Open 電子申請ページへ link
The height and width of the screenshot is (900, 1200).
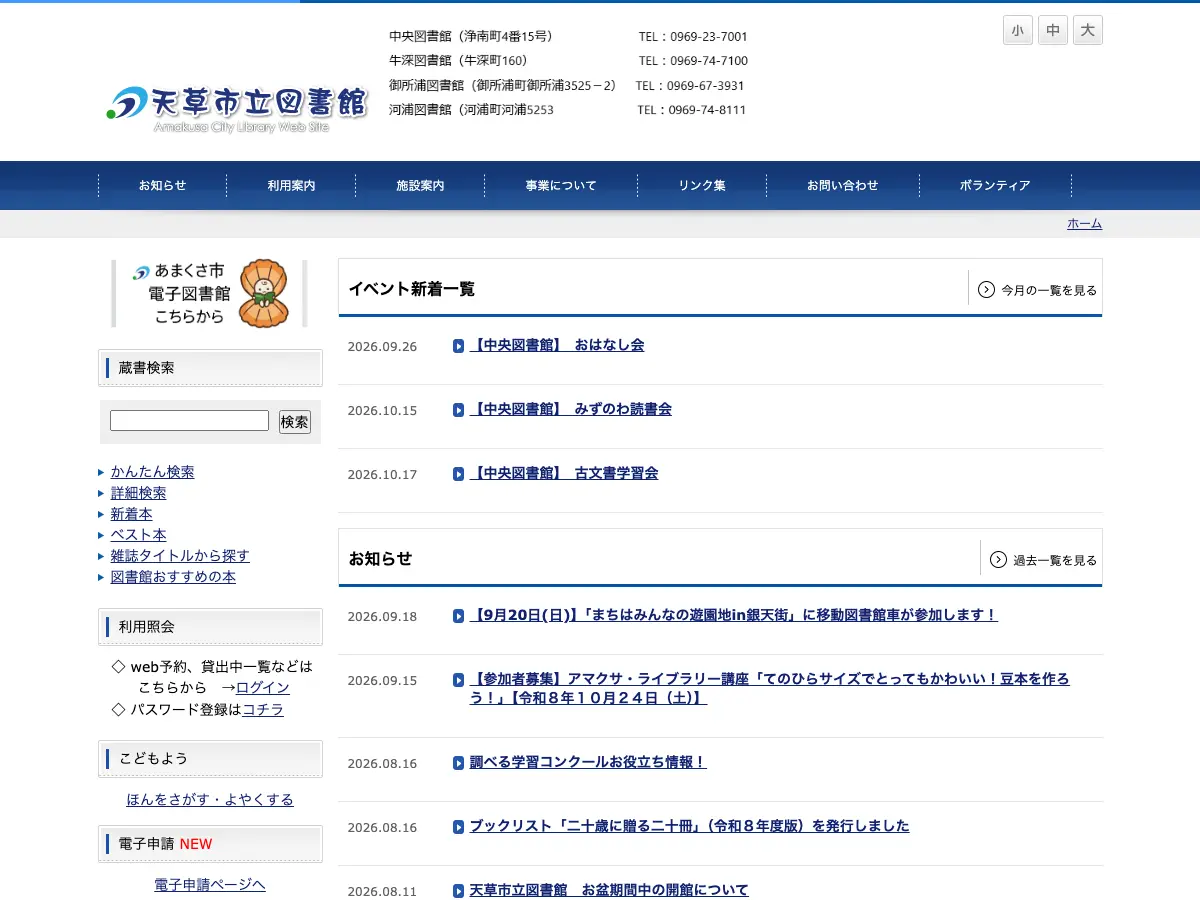(x=210, y=885)
